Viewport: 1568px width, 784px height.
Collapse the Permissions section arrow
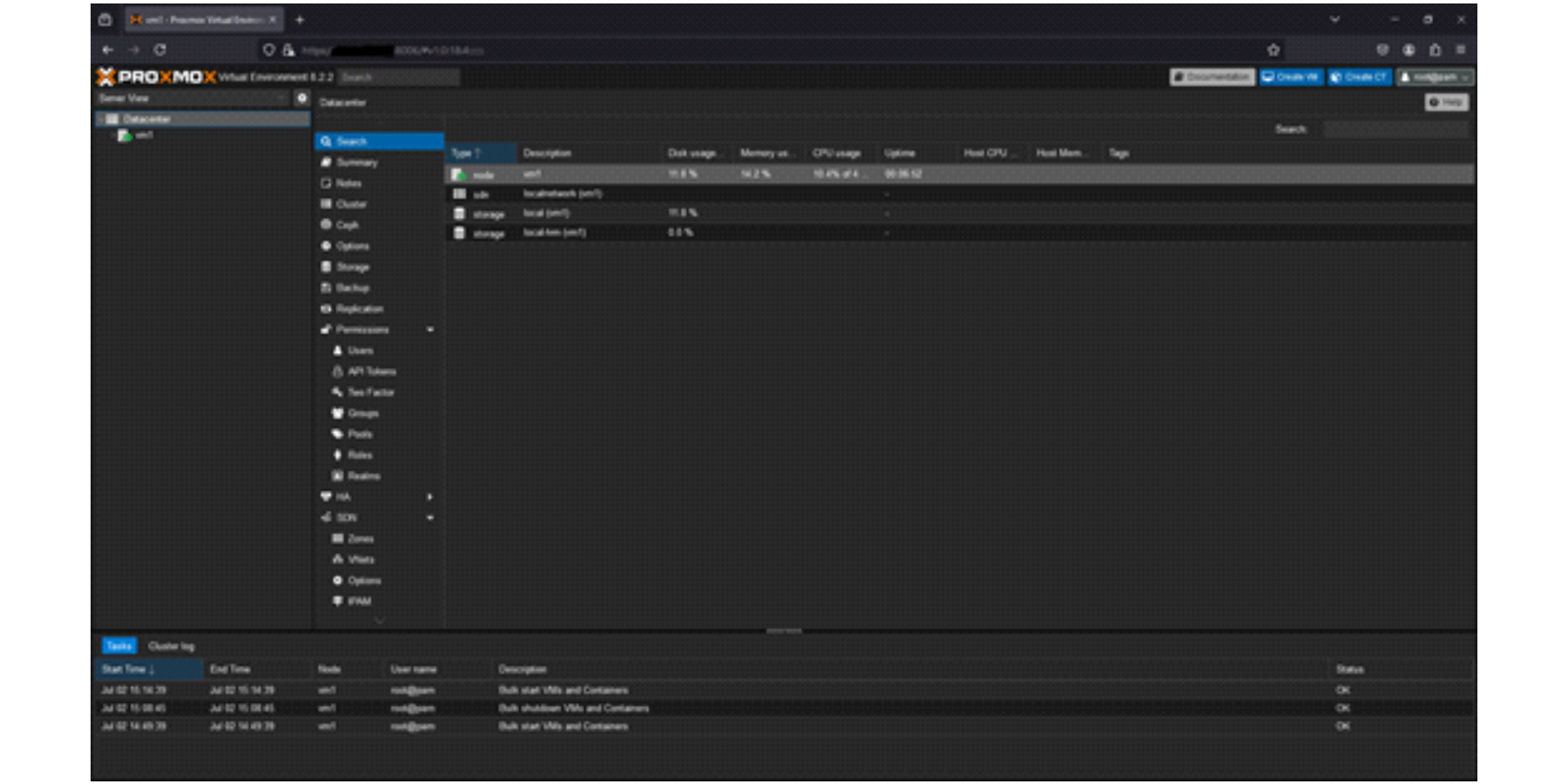430,330
